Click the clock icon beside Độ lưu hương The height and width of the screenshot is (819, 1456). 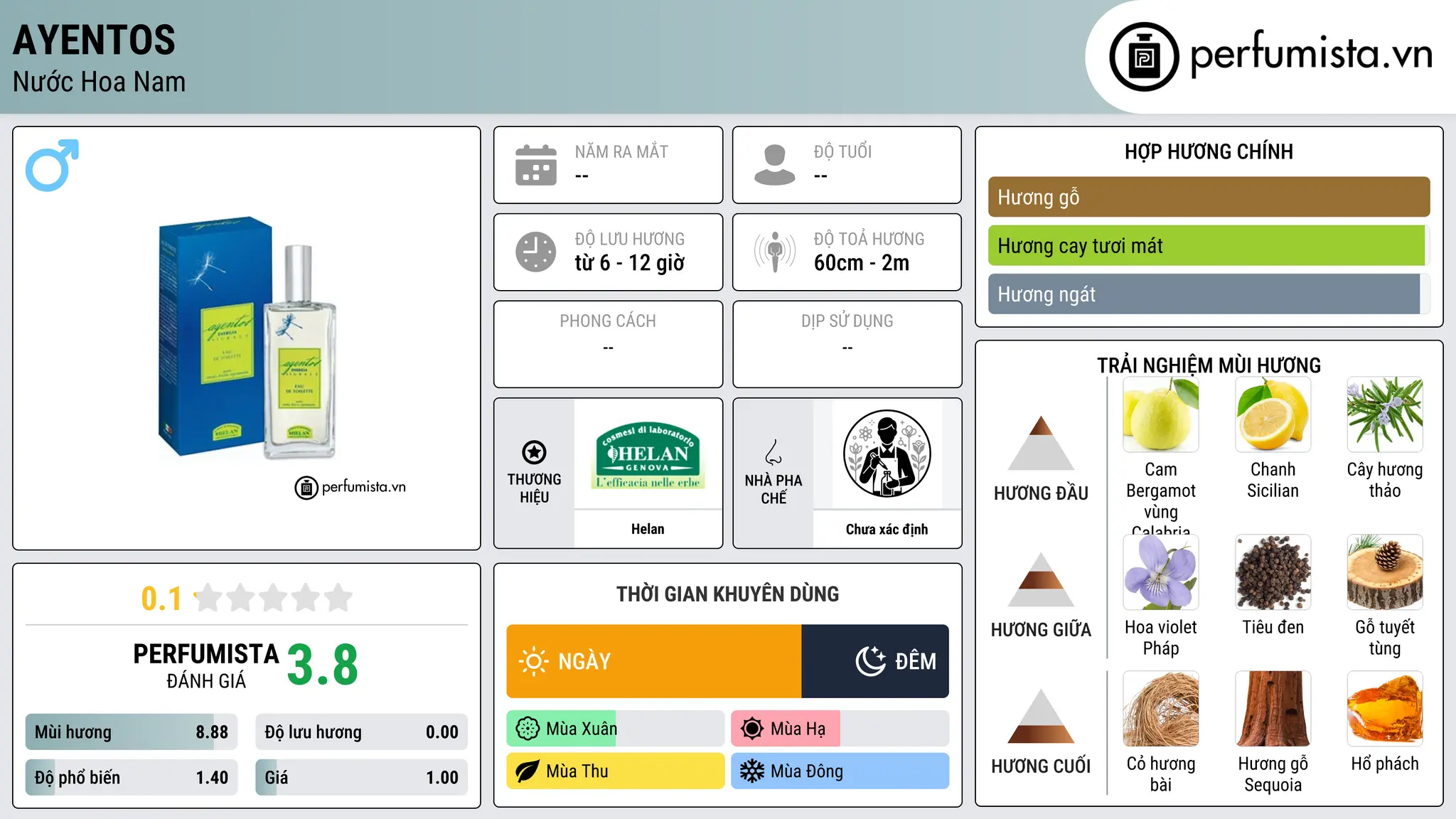point(536,252)
